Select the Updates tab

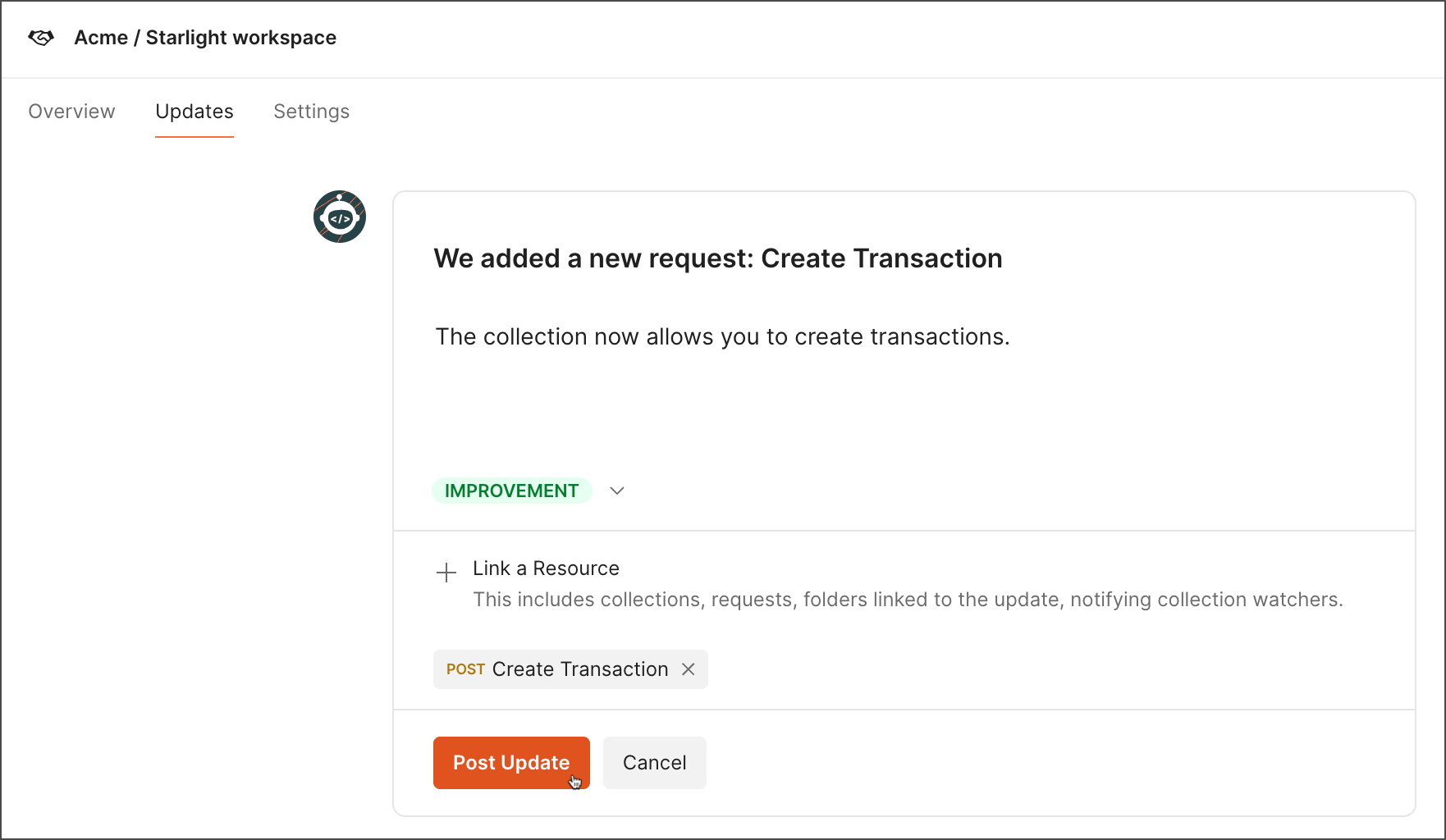click(194, 111)
